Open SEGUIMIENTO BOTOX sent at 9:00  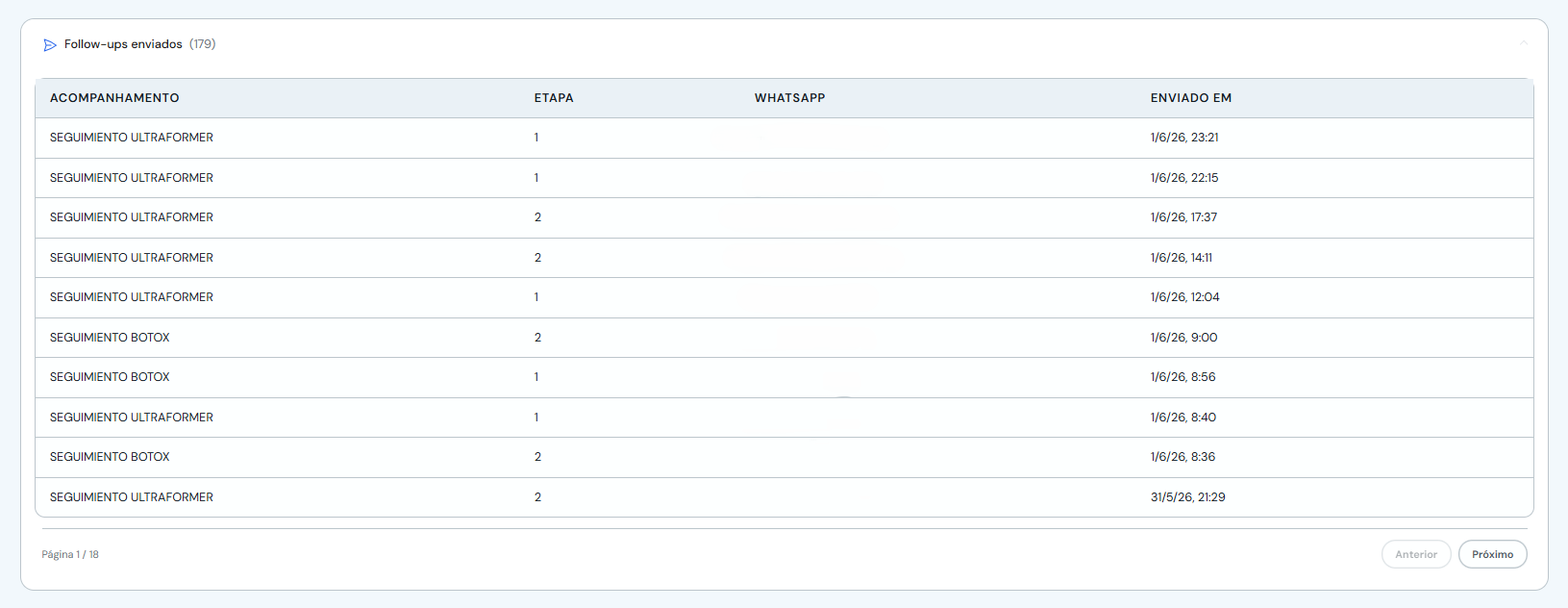click(110, 338)
